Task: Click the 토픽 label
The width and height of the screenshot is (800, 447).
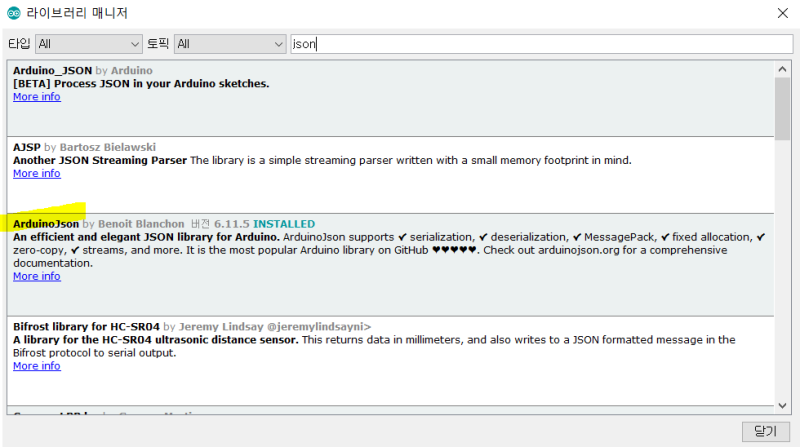Action: coord(158,44)
